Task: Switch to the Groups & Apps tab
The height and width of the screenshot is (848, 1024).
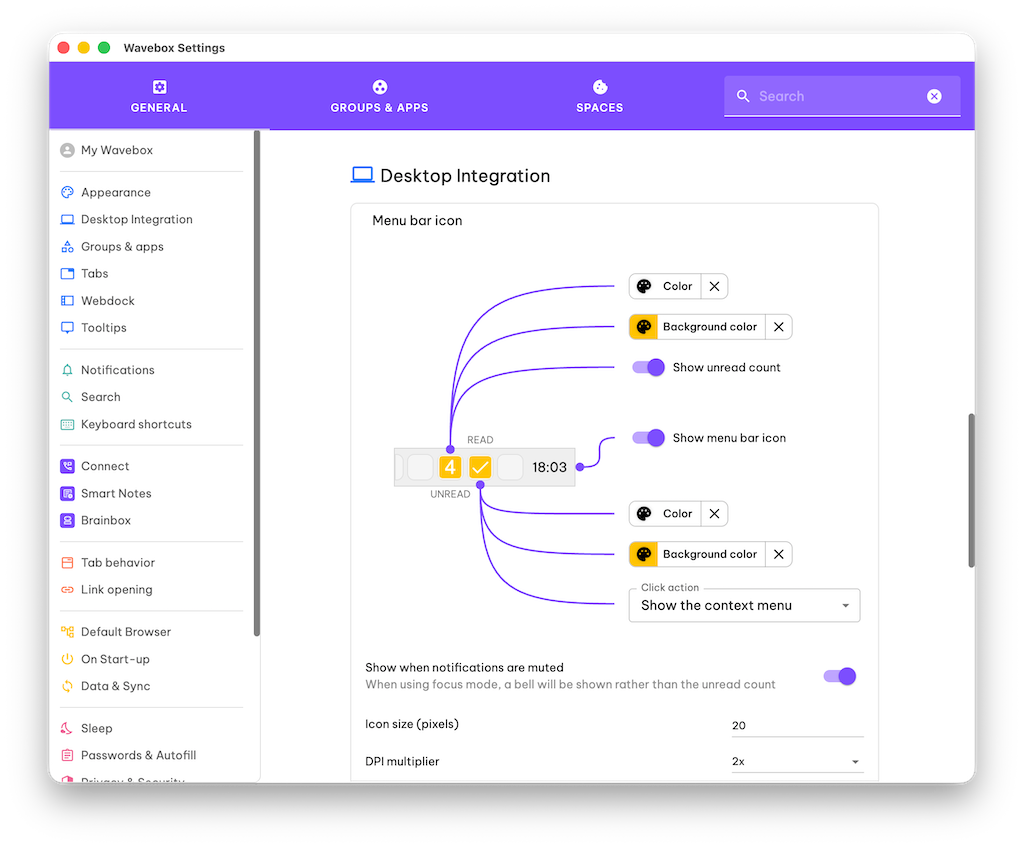Action: (379, 97)
